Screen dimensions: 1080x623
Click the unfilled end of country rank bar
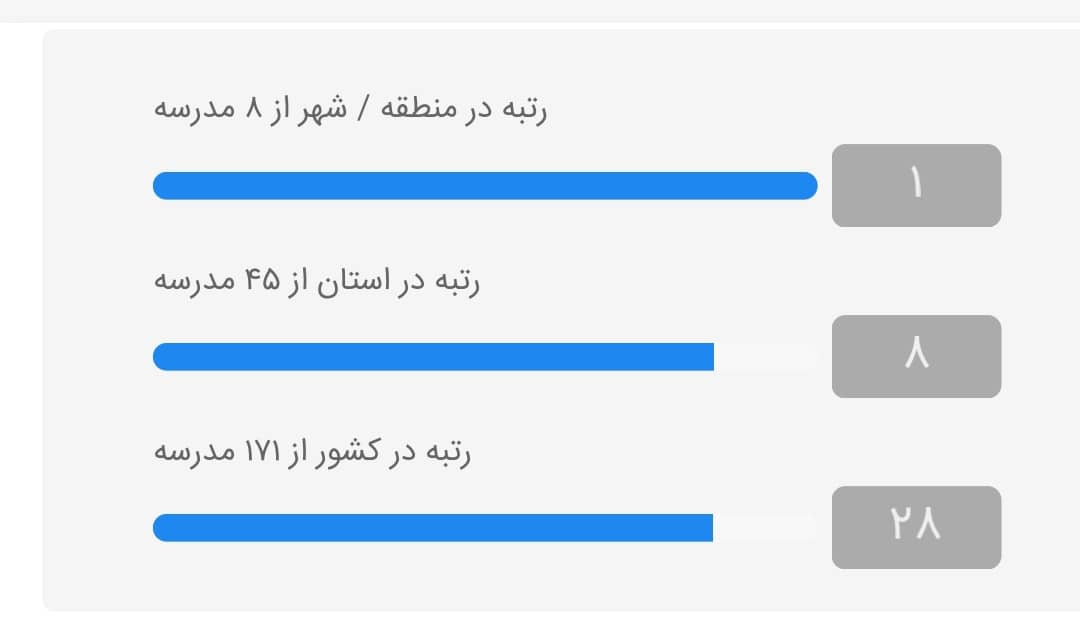click(x=765, y=527)
